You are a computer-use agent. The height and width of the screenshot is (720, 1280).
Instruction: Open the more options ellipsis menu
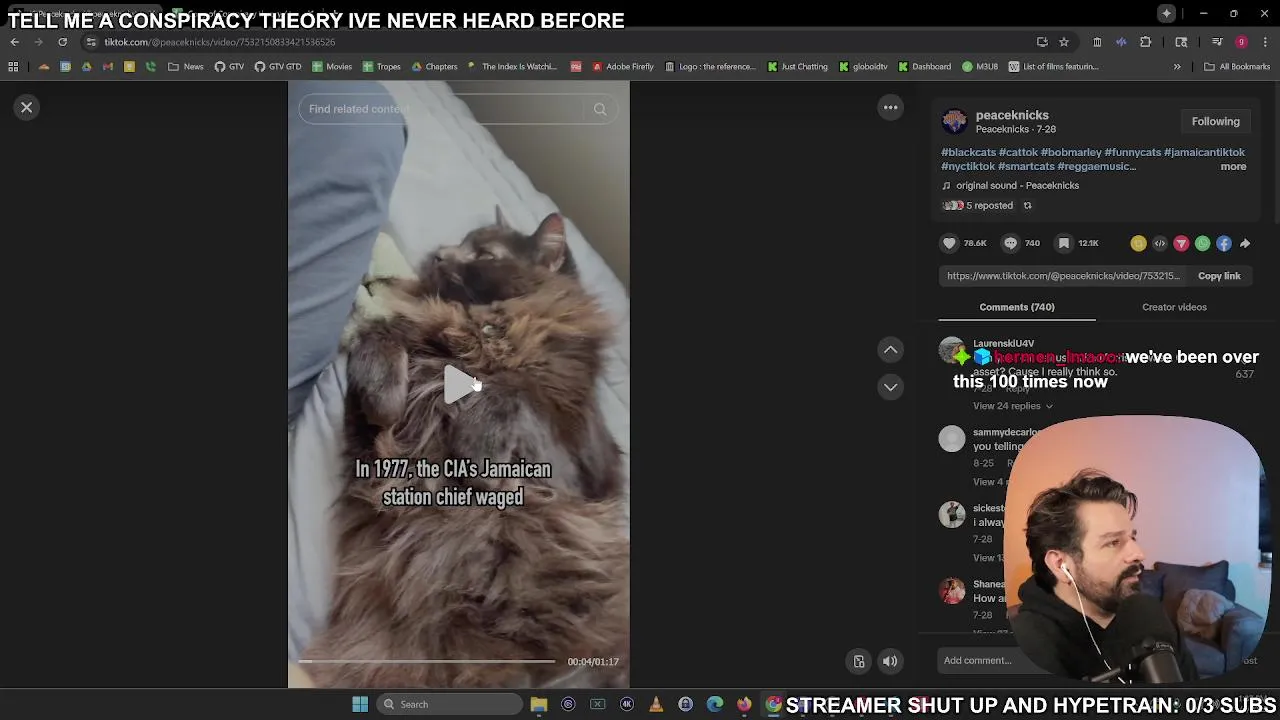pos(890,107)
